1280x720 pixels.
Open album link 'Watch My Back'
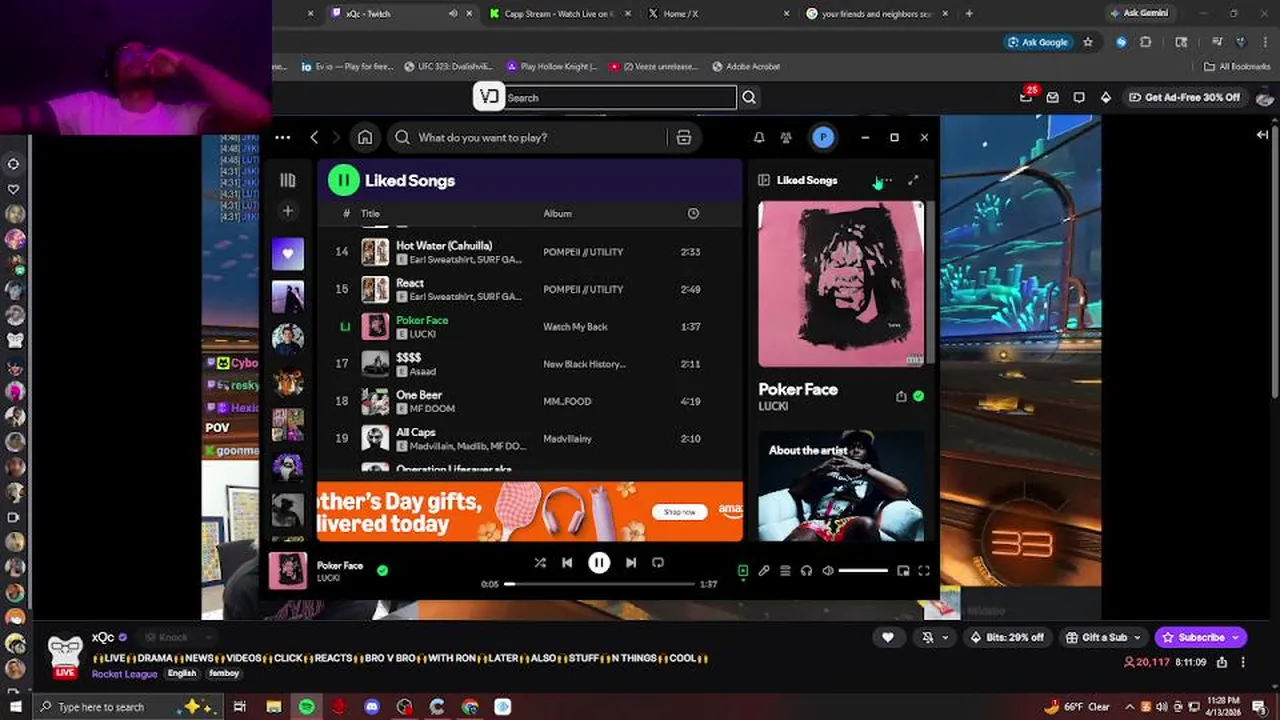(575, 327)
